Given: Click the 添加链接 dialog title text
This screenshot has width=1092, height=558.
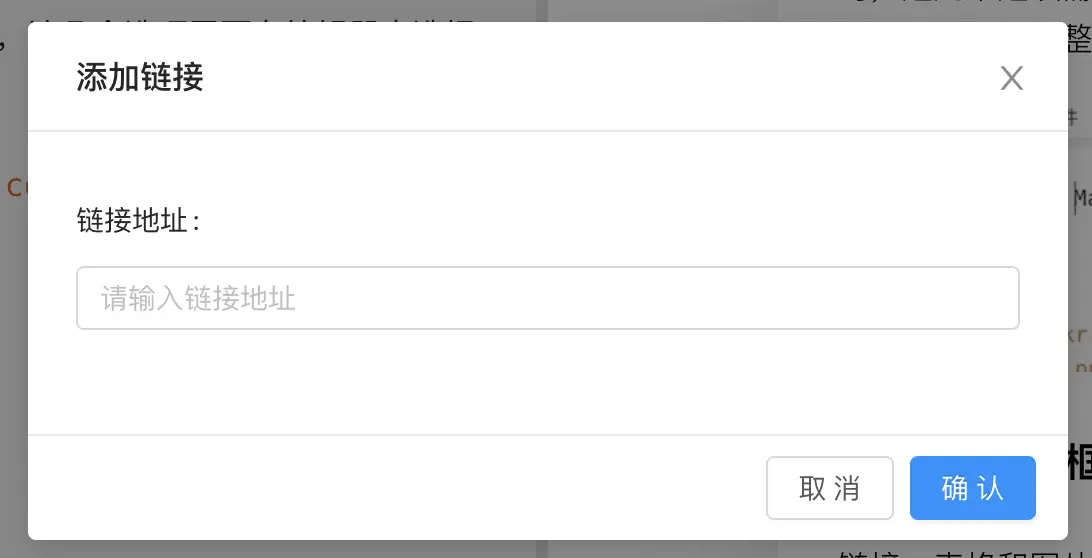Looking at the screenshot, I should [x=140, y=77].
